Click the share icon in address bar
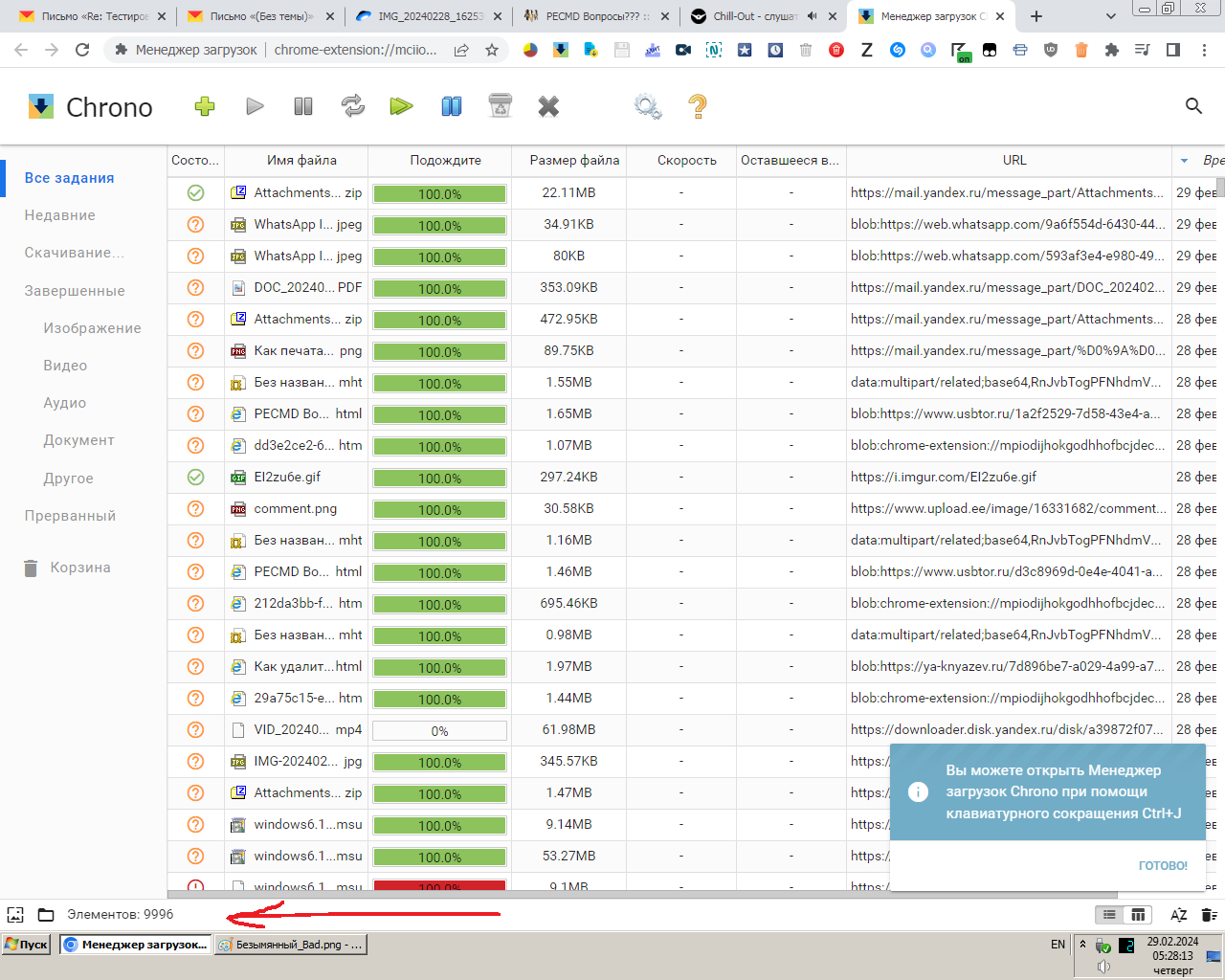 pos(461,50)
